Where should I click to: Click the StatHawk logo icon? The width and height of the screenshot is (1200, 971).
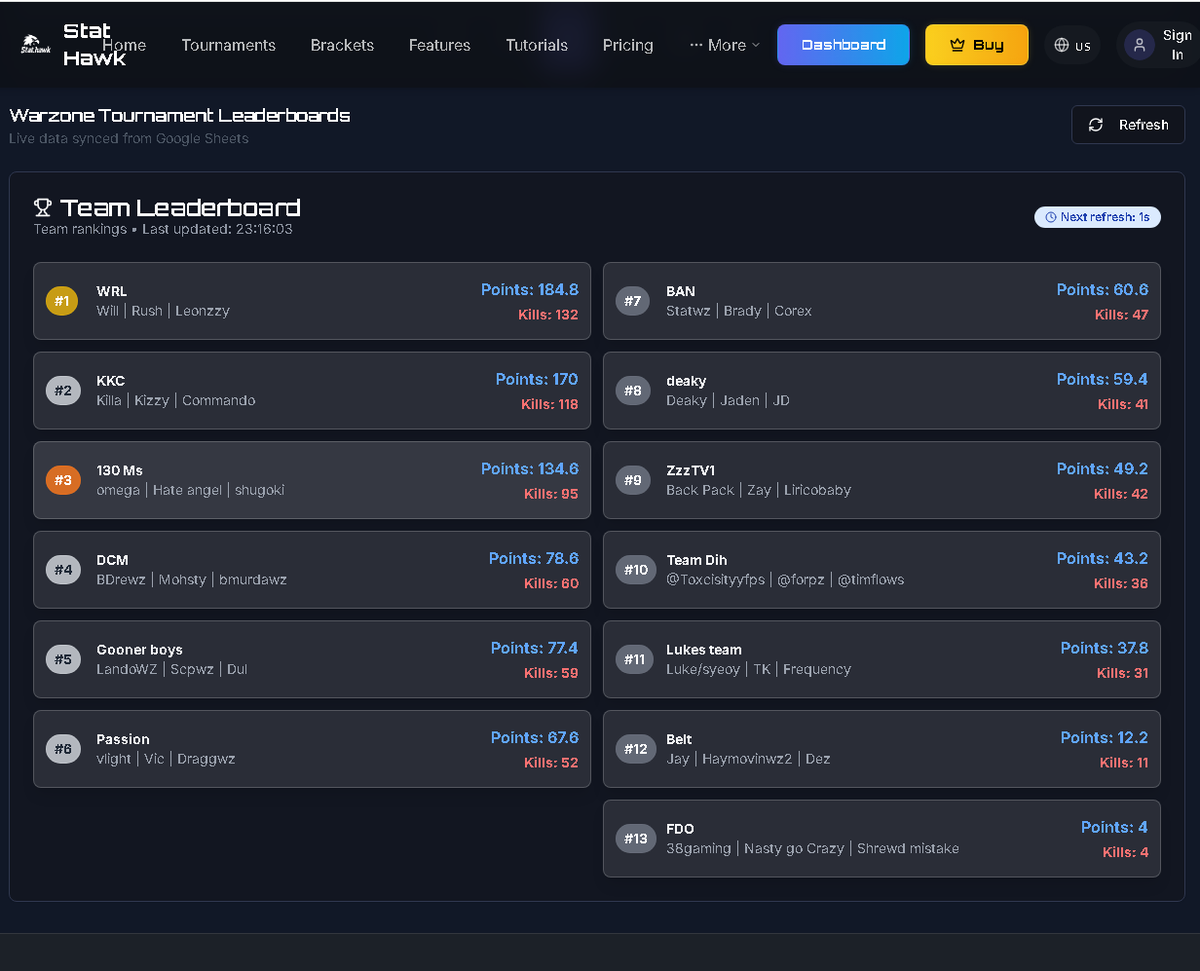click(x=35, y=44)
